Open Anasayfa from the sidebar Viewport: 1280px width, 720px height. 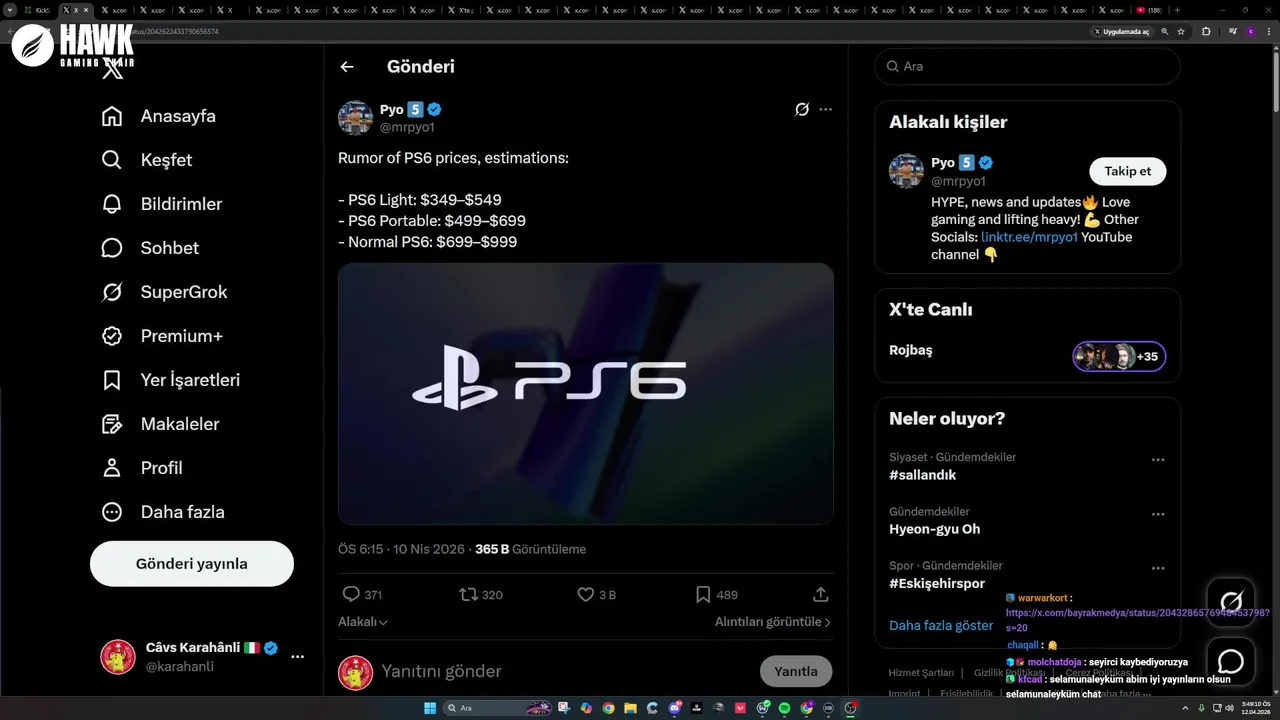click(x=159, y=116)
